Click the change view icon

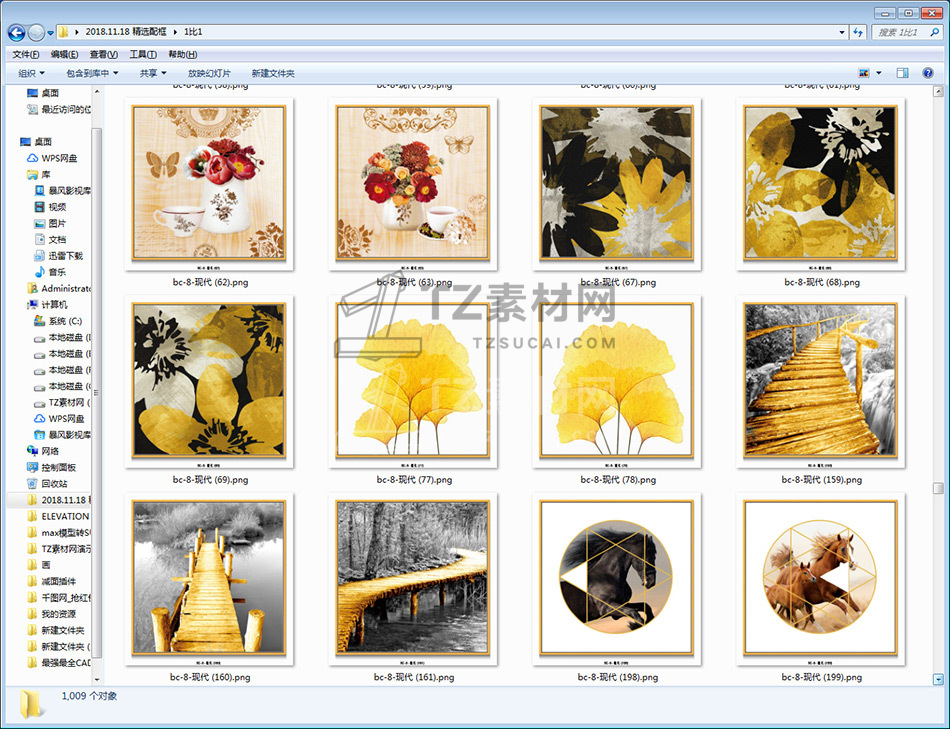(864, 73)
